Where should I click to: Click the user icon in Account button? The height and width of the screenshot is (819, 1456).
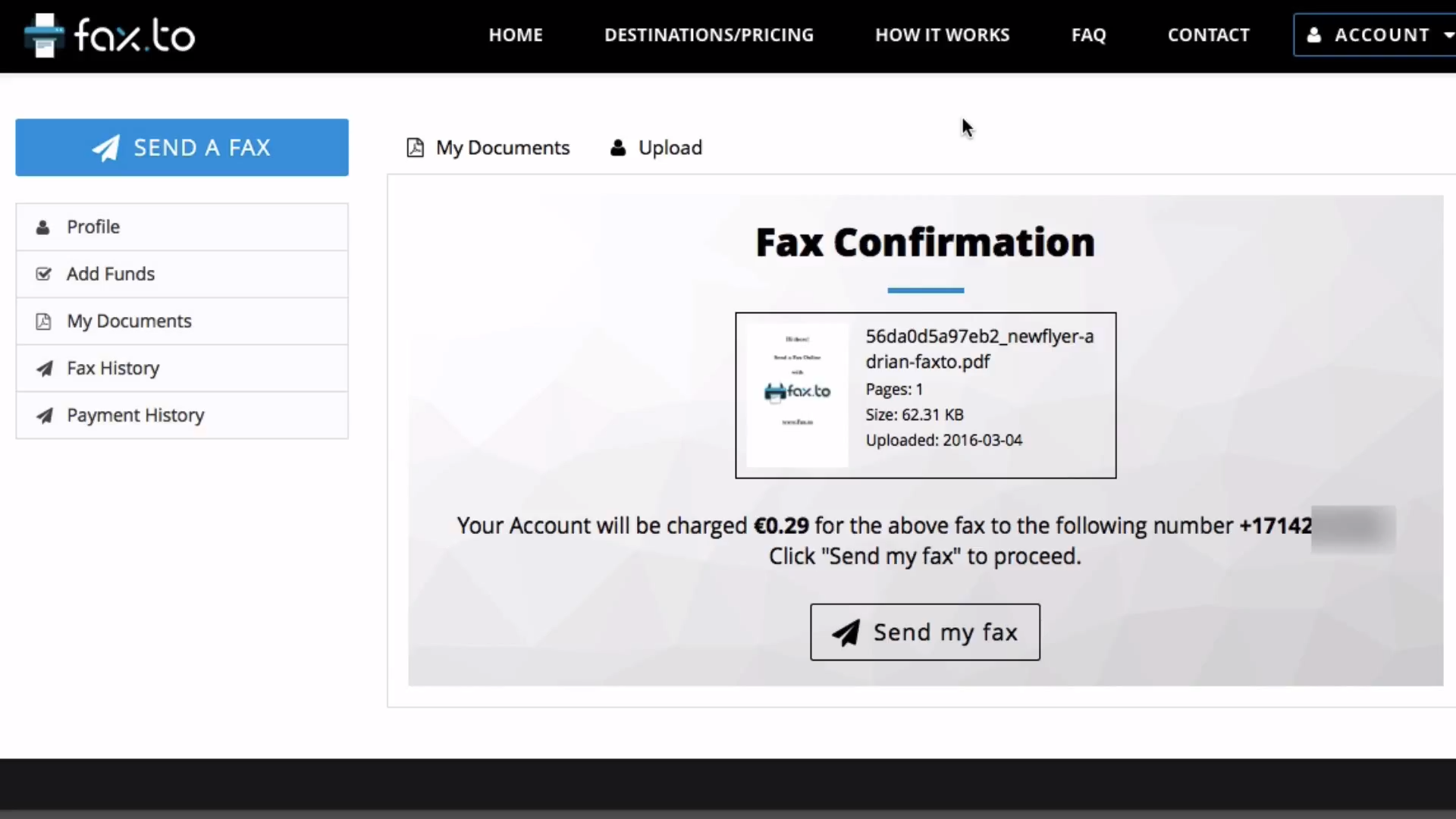pyautogui.click(x=1314, y=36)
